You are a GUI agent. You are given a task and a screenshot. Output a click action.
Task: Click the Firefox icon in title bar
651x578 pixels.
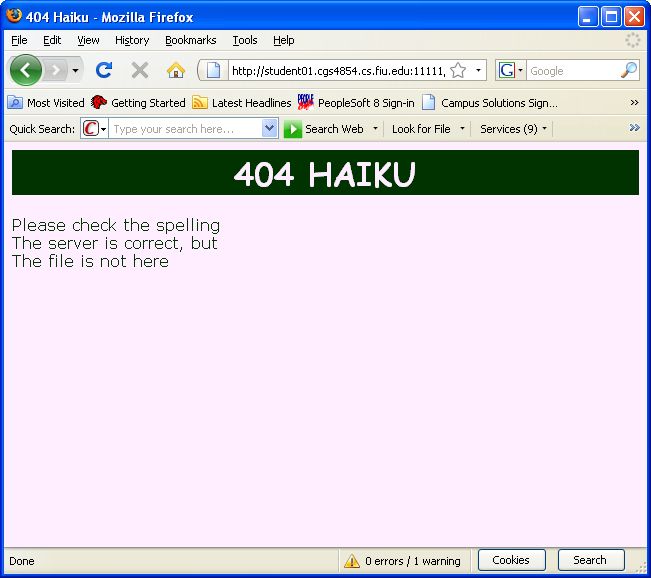pos(14,16)
